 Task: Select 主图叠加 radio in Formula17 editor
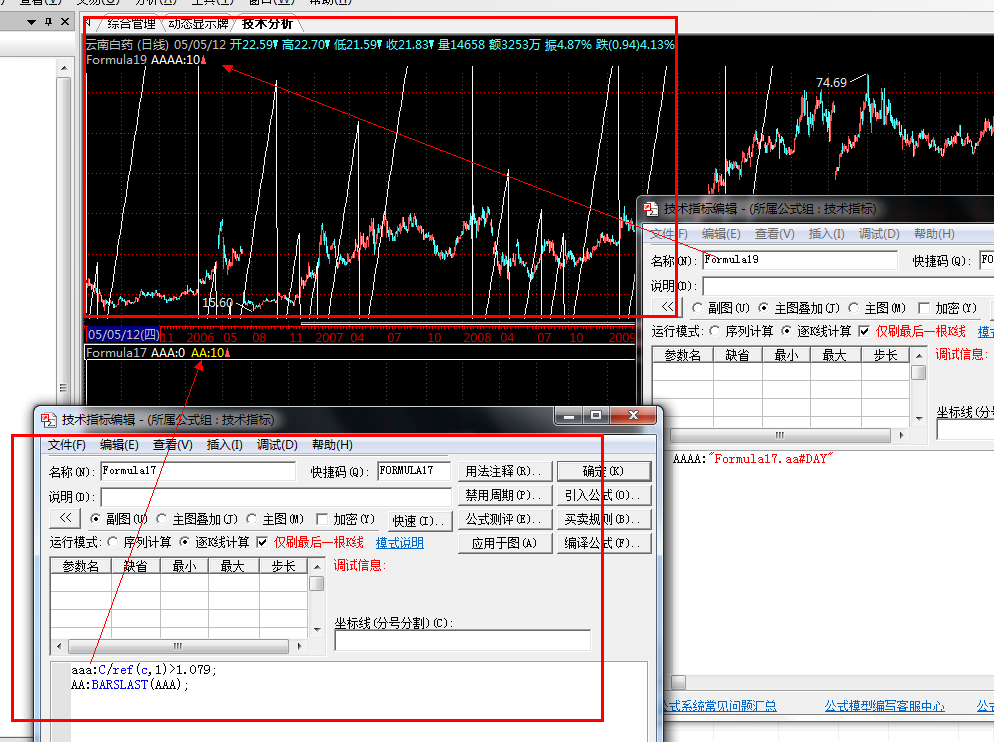pyautogui.click(x=162, y=519)
